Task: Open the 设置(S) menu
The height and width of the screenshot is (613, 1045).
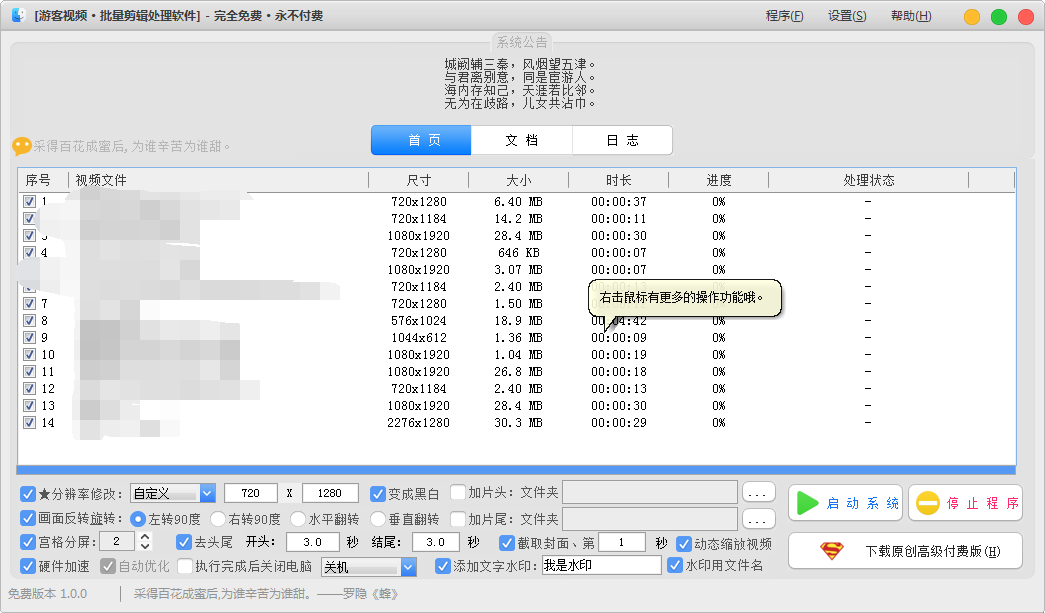Action: click(847, 16)
